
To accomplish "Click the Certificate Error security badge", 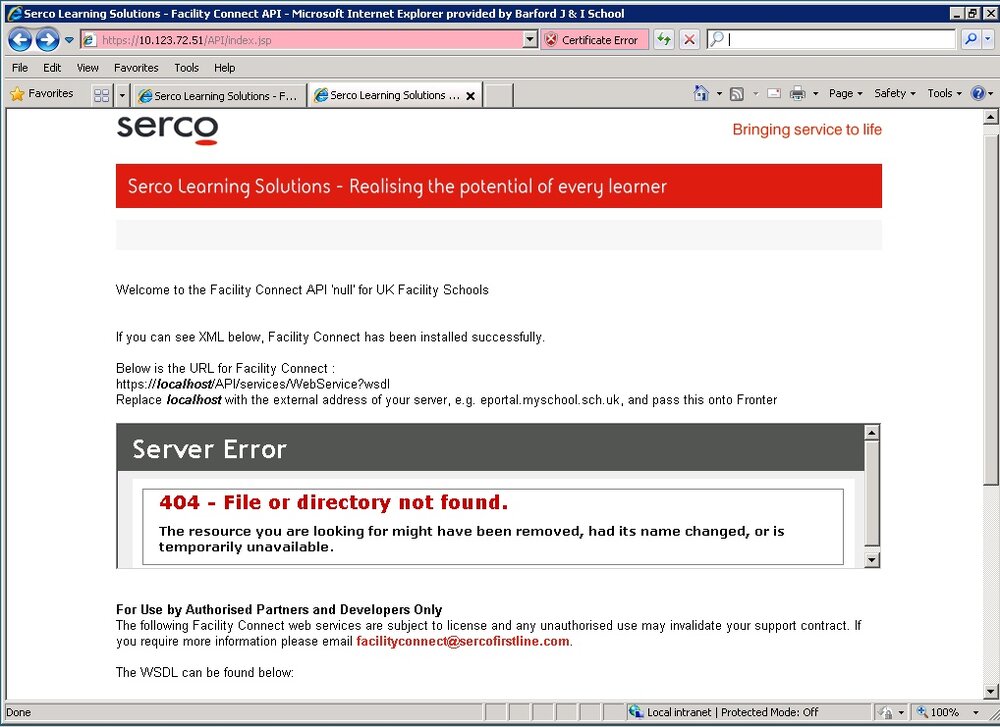I will tap(594, 40).
